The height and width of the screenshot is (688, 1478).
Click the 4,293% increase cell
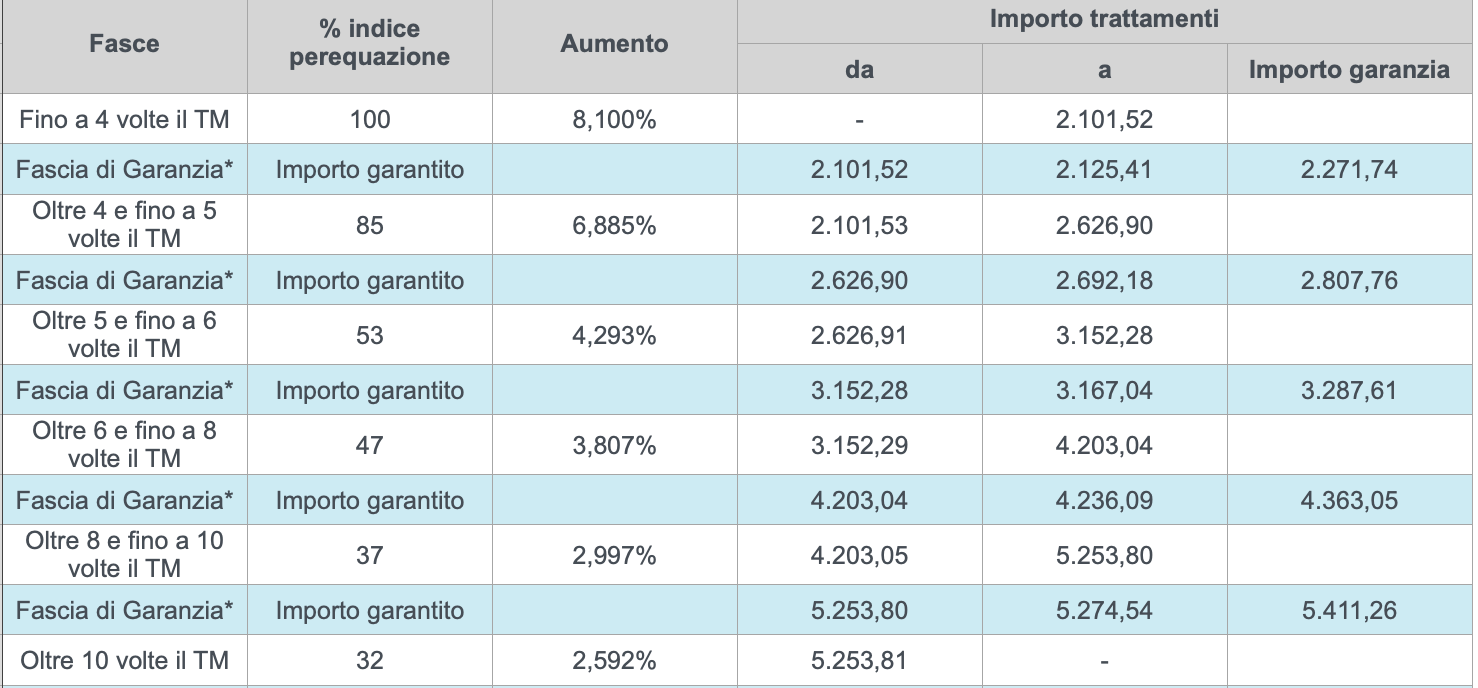(x=614, y=335)
